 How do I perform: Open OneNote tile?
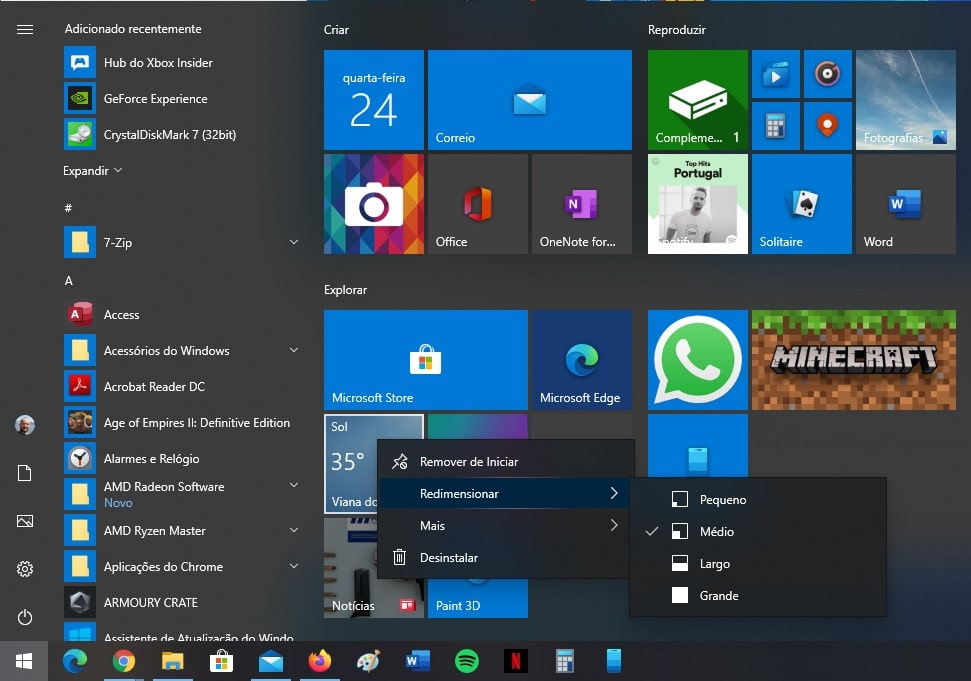(x=581, y=204)
